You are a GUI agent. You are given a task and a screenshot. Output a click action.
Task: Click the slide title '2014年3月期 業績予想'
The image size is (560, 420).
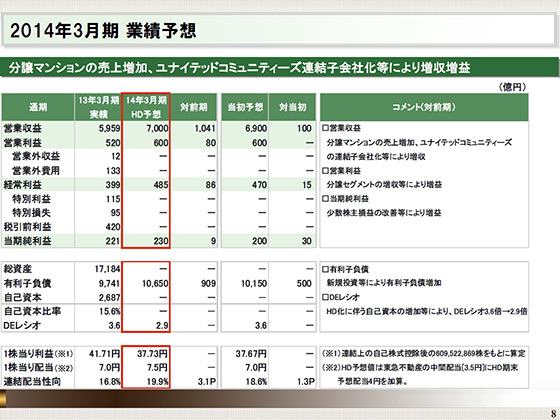point(103,30)
